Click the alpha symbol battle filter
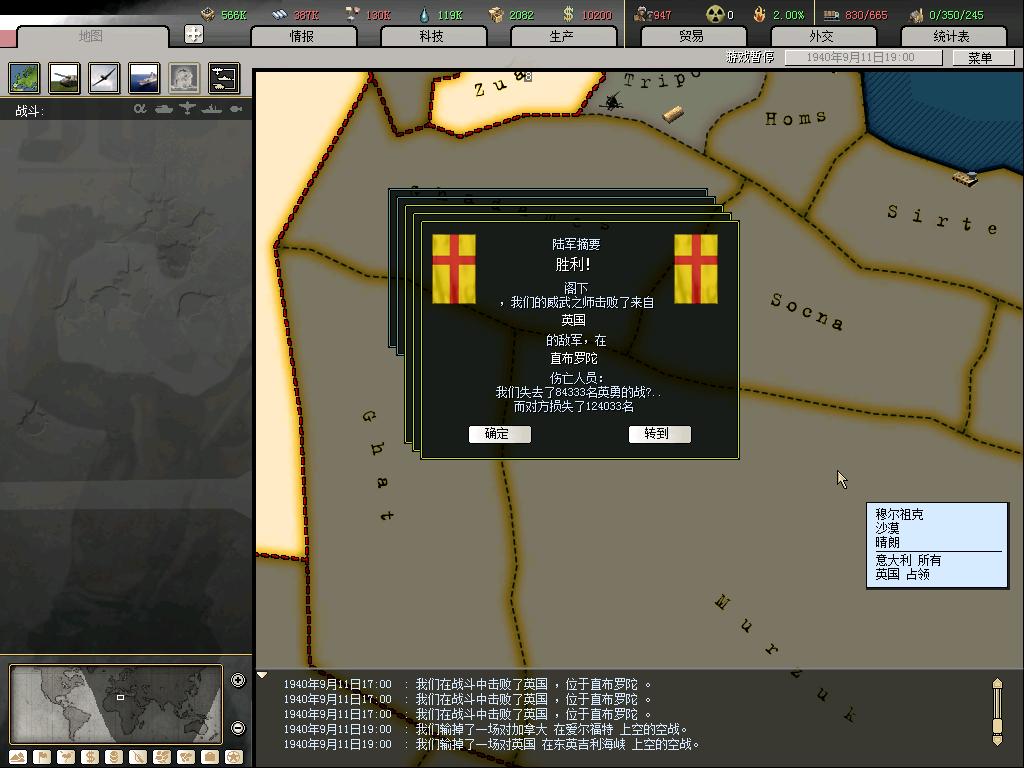Image resolution: width=1024 pixels, height=768 pixels. [140, 109]
